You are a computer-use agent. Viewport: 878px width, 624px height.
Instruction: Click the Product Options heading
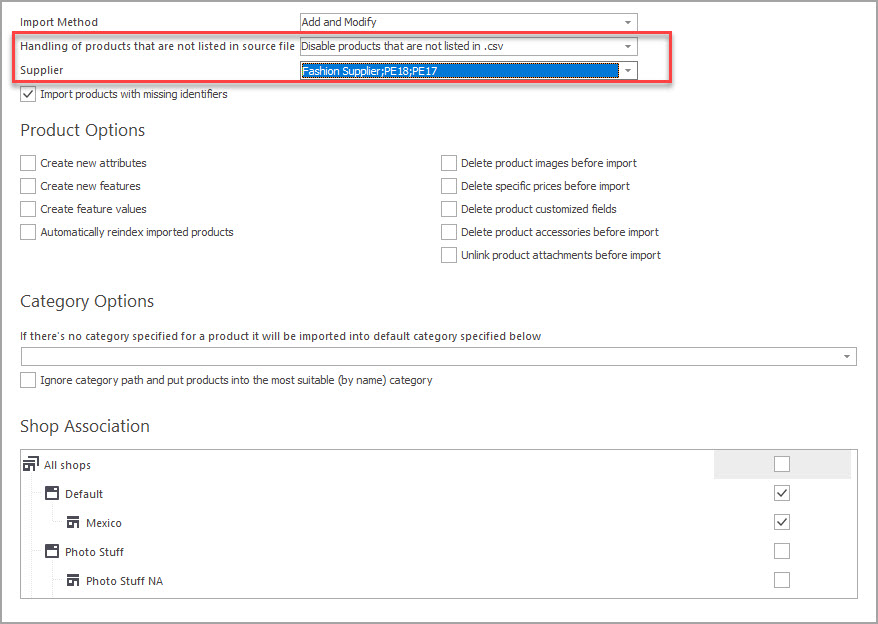pyautogui.click(x=82, y=130)
